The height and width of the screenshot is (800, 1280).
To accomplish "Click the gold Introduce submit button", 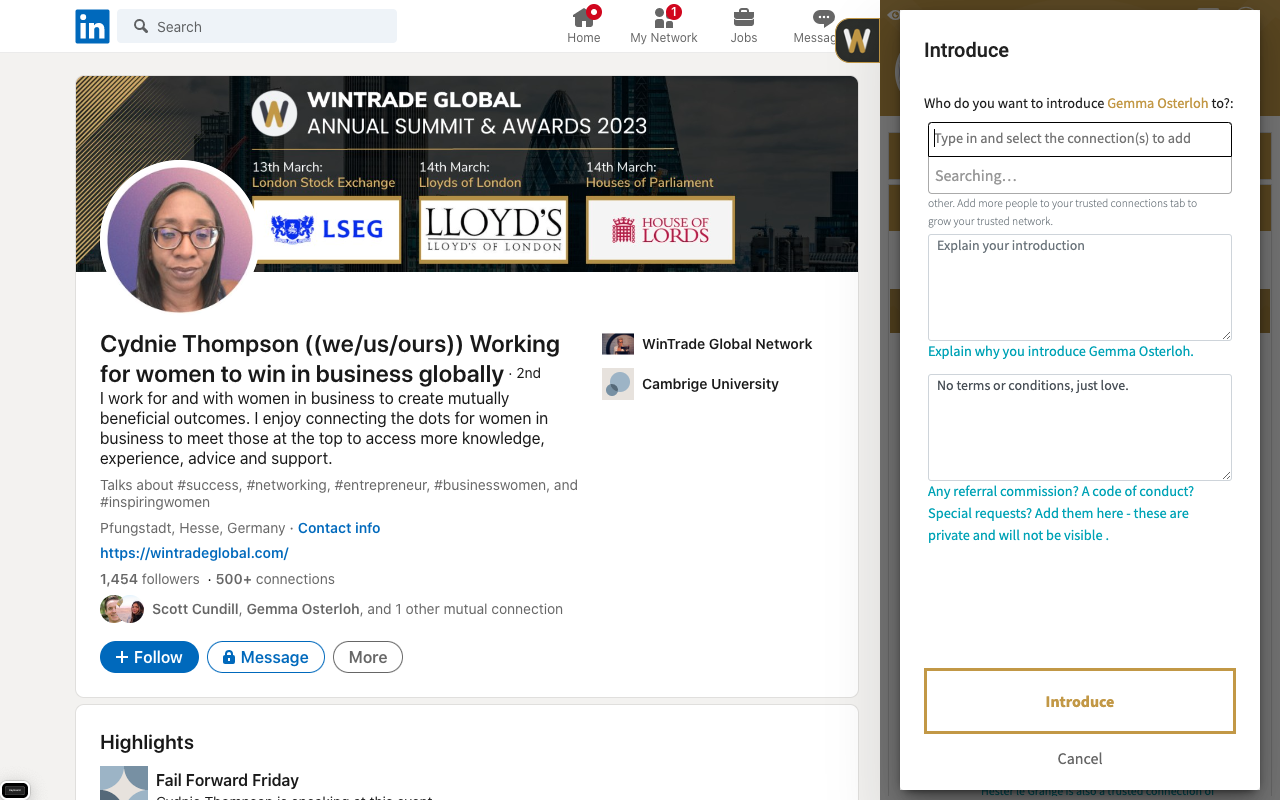I will coord(1080,701).
